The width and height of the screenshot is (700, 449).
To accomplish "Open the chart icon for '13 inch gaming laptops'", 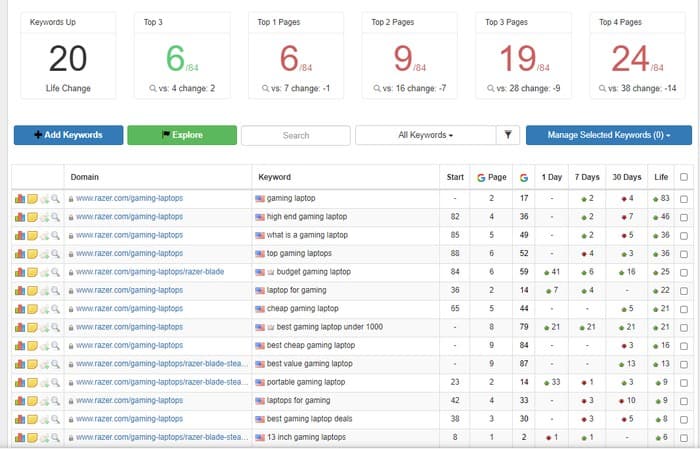I will click(x=20, y=437).
